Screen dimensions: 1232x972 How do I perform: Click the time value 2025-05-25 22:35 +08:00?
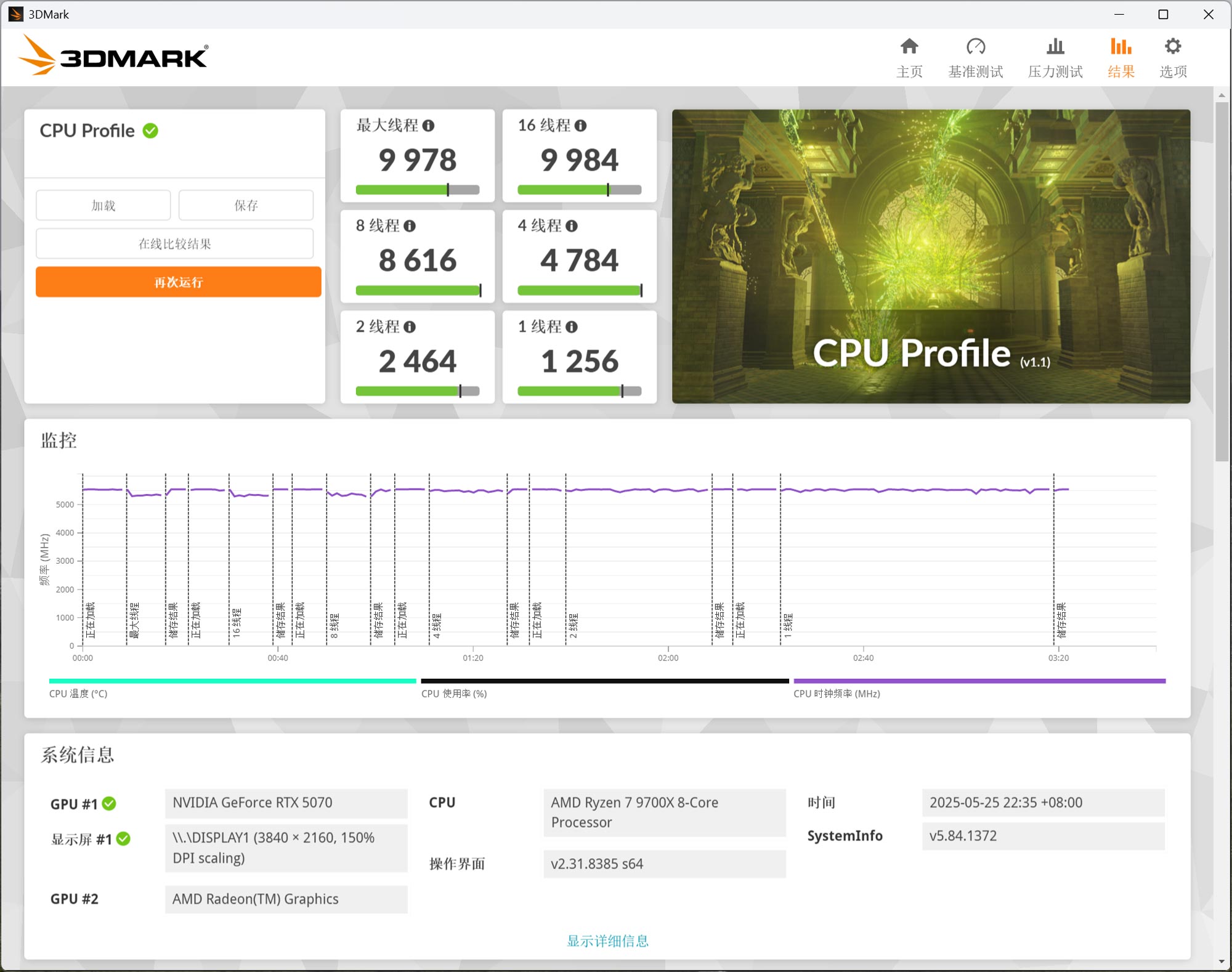pyautogui.click(x=1043, y=803)
